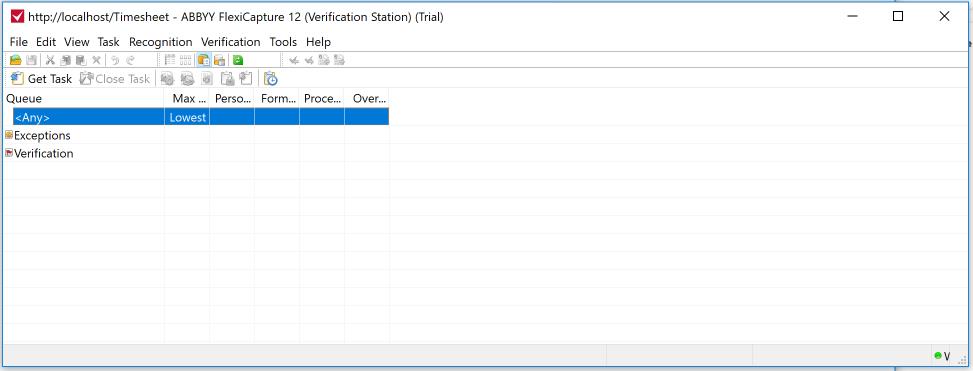Sort by the Queue column header
Viewport: 973px width, 371px height.
point(84,98)
